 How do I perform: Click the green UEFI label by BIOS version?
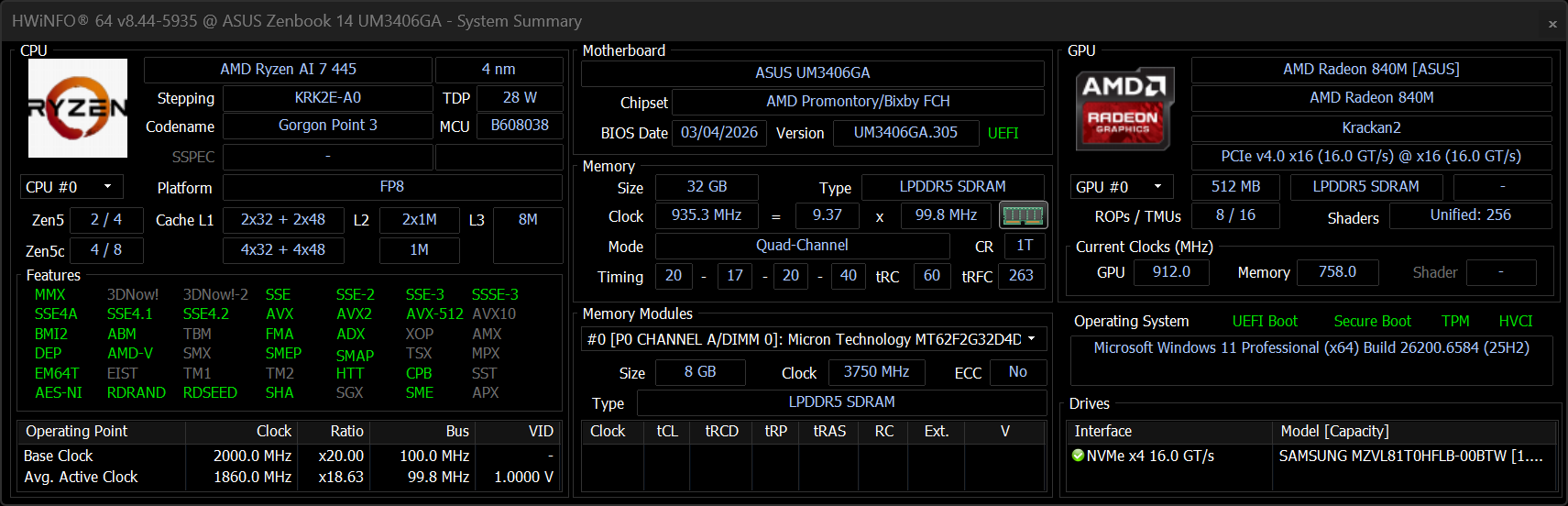tap(1003, 134)
